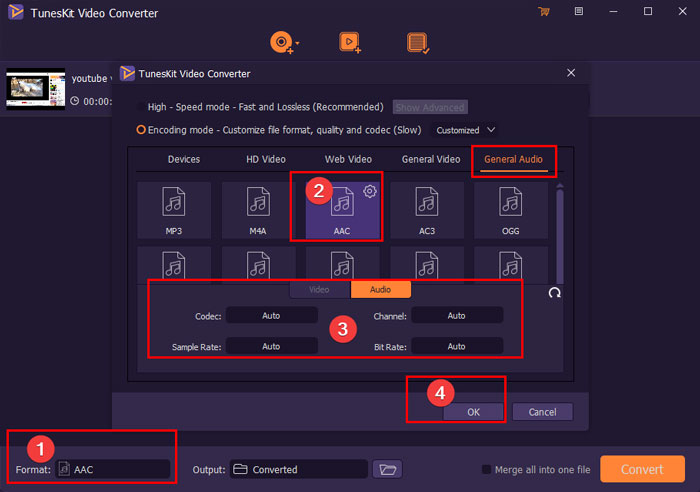700x492 pixels.
Task: Open the add disc media button
Action: (x=281, y=42)
